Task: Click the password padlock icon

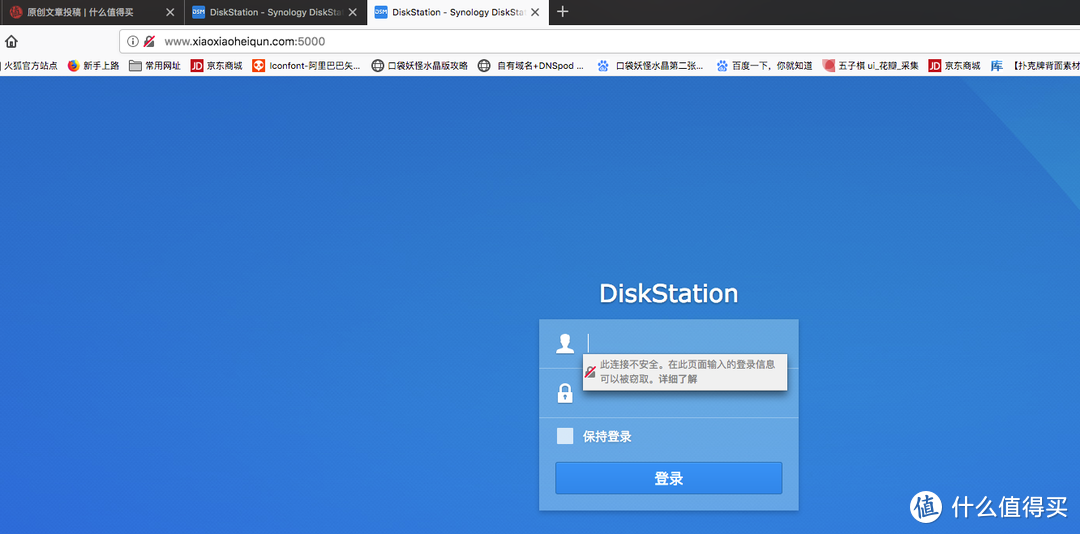Action: [565, 393]
